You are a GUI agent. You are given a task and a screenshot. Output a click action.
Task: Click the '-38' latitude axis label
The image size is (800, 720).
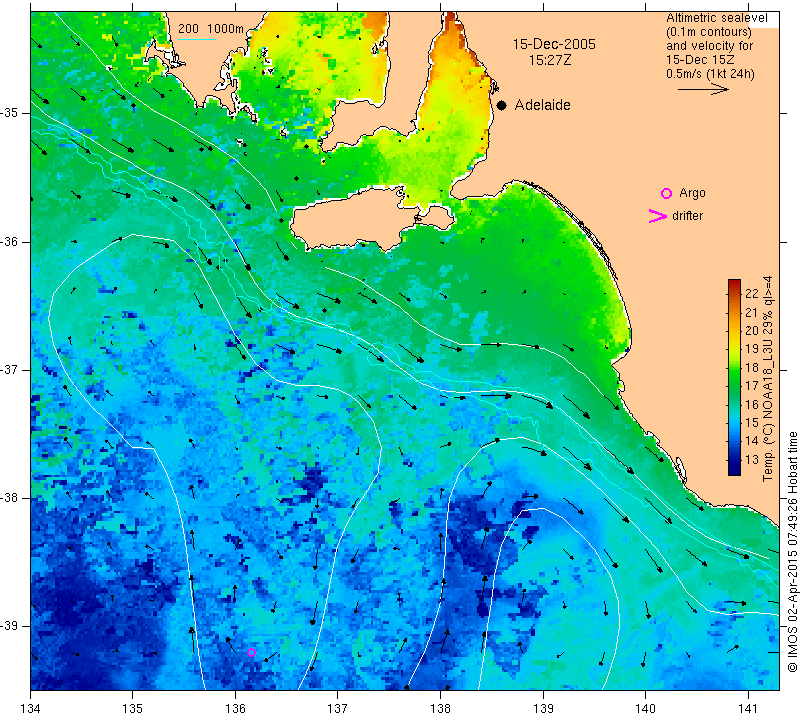tap(10, 498)
